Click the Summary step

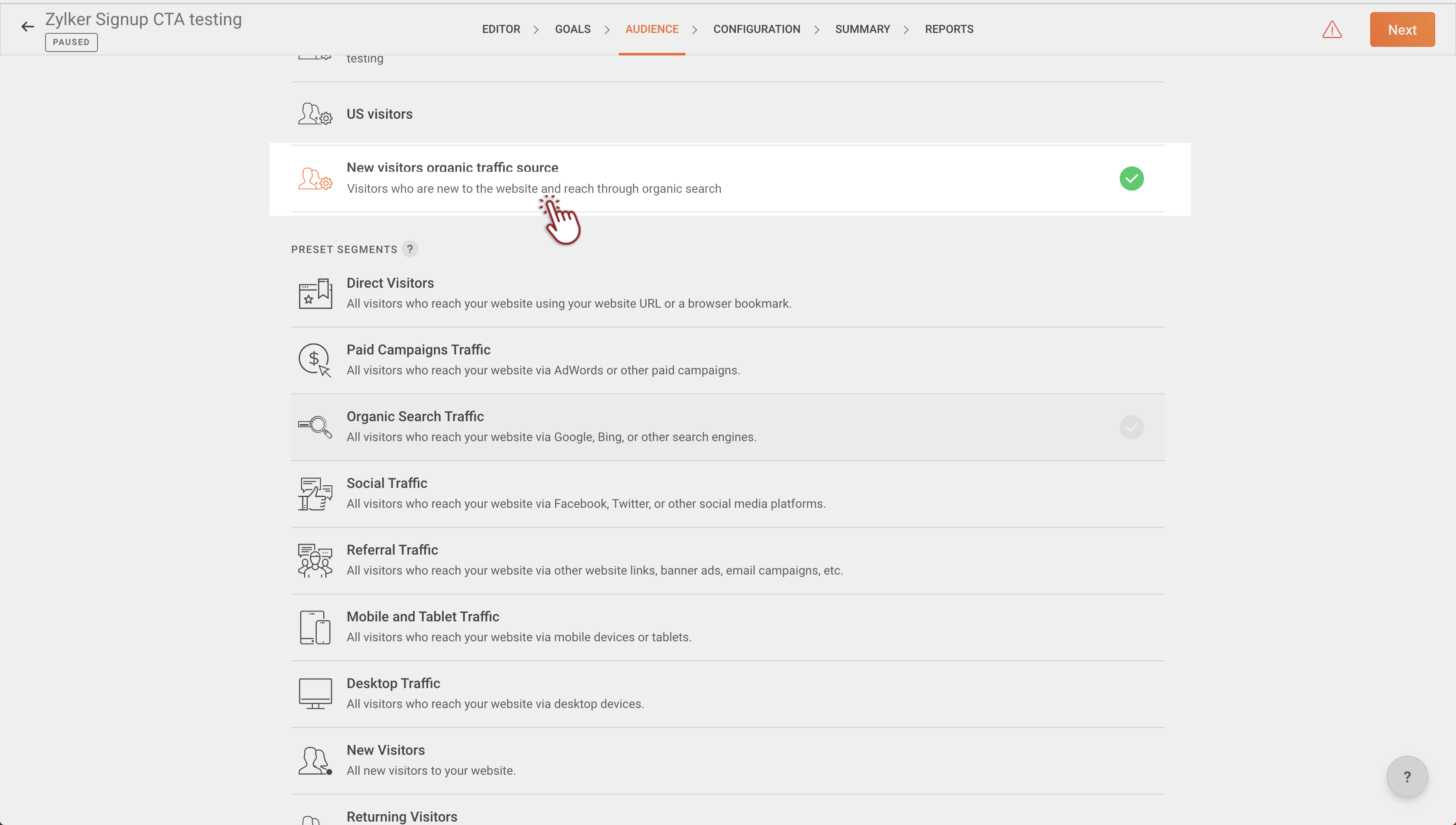tap(862, 29)
